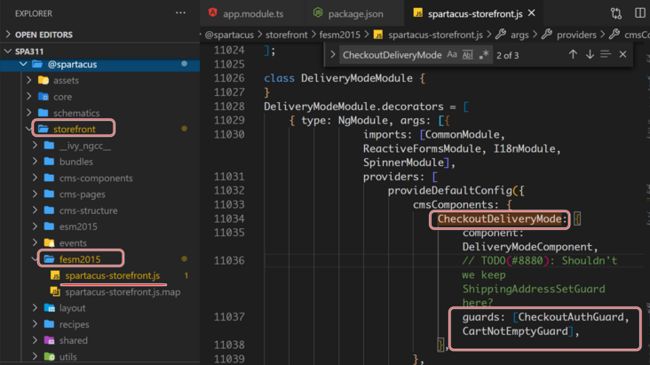The image size is (650, 365).
Task: Click provideDefaultConfig on line 11032
Action: [x=450, y=190]
